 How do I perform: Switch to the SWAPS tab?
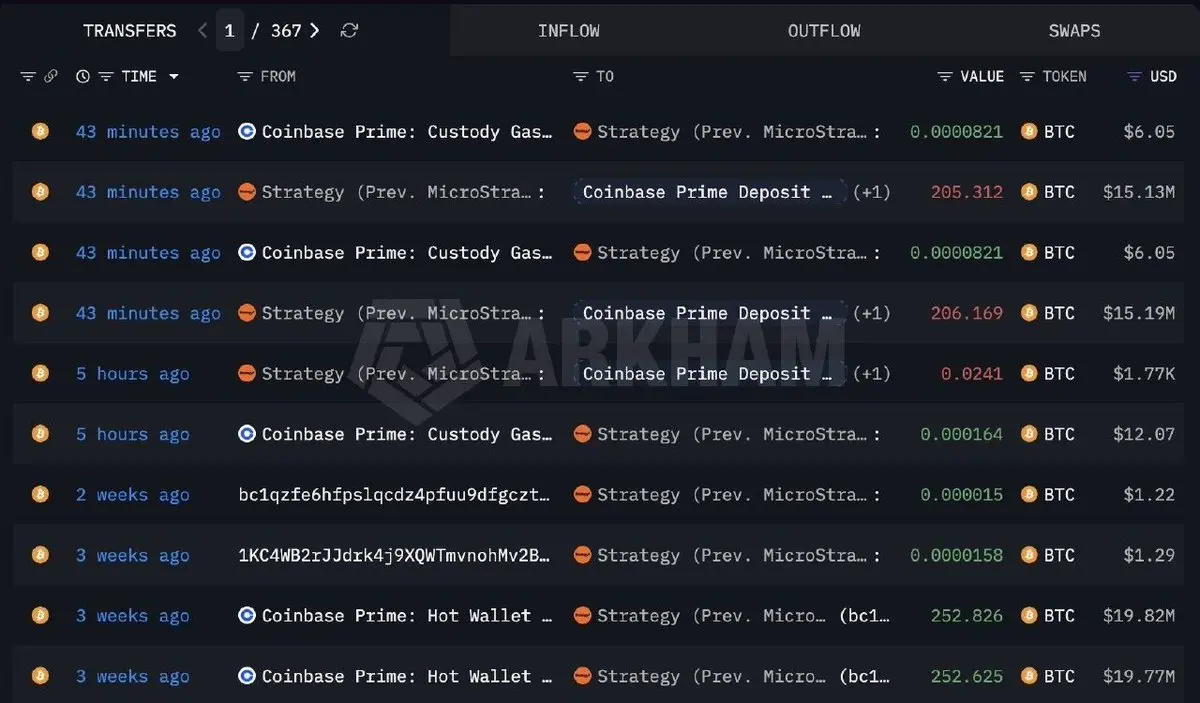pyautogui.click(x=1075, y=31)
